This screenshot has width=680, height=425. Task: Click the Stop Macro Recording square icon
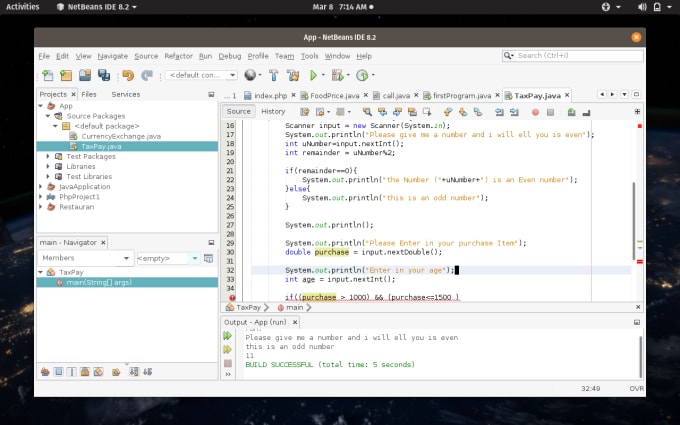pos(550,112)
